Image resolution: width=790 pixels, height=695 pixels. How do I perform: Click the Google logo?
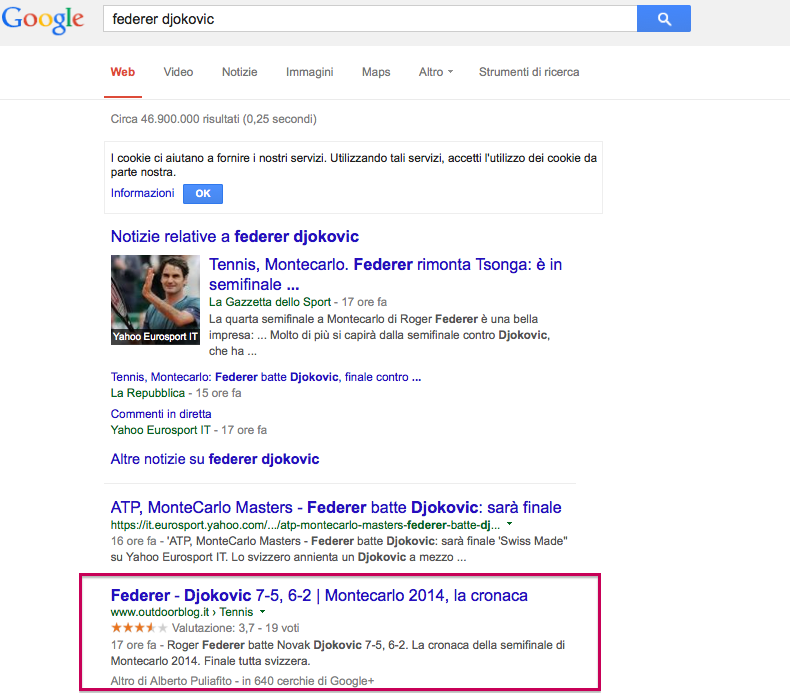point(43,20)
